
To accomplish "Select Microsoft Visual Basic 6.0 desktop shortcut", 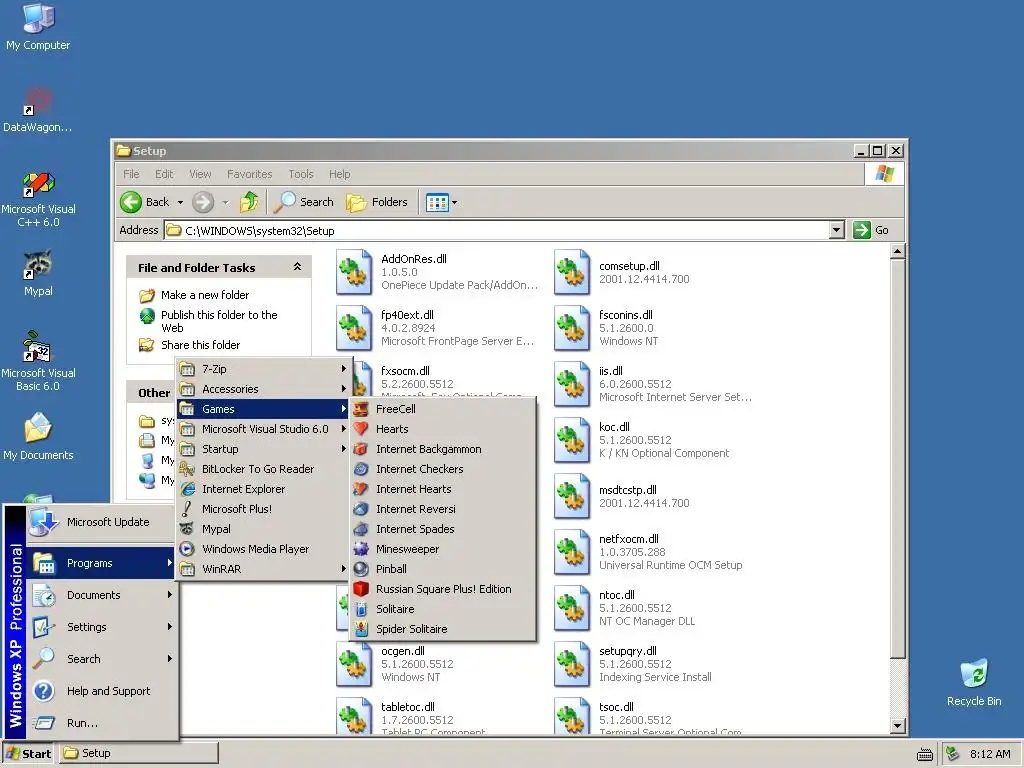I will pos(38,361).
